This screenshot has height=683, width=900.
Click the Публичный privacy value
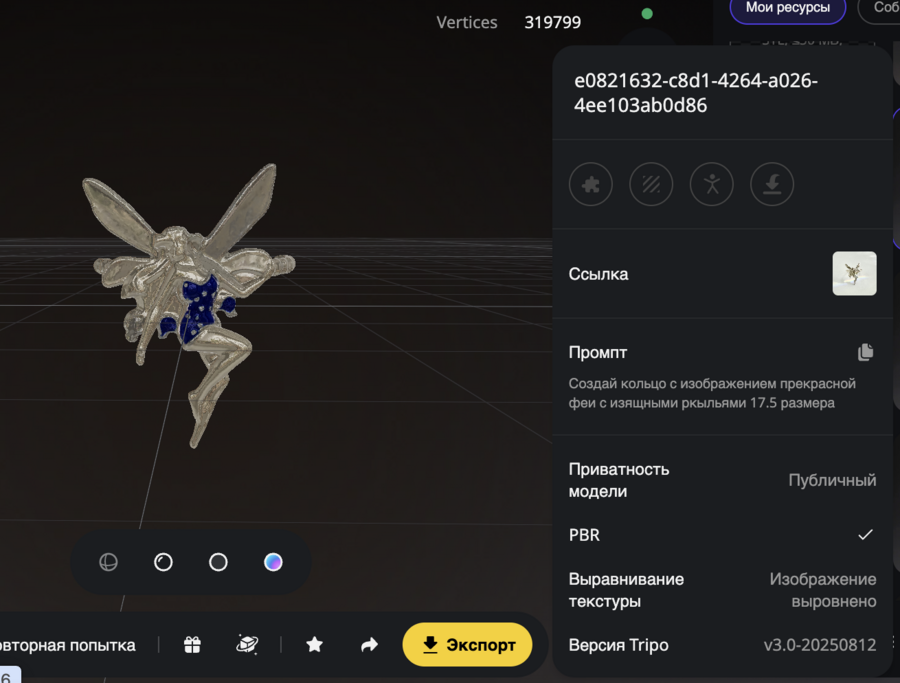pyautogui.click(x=832, y=480)
